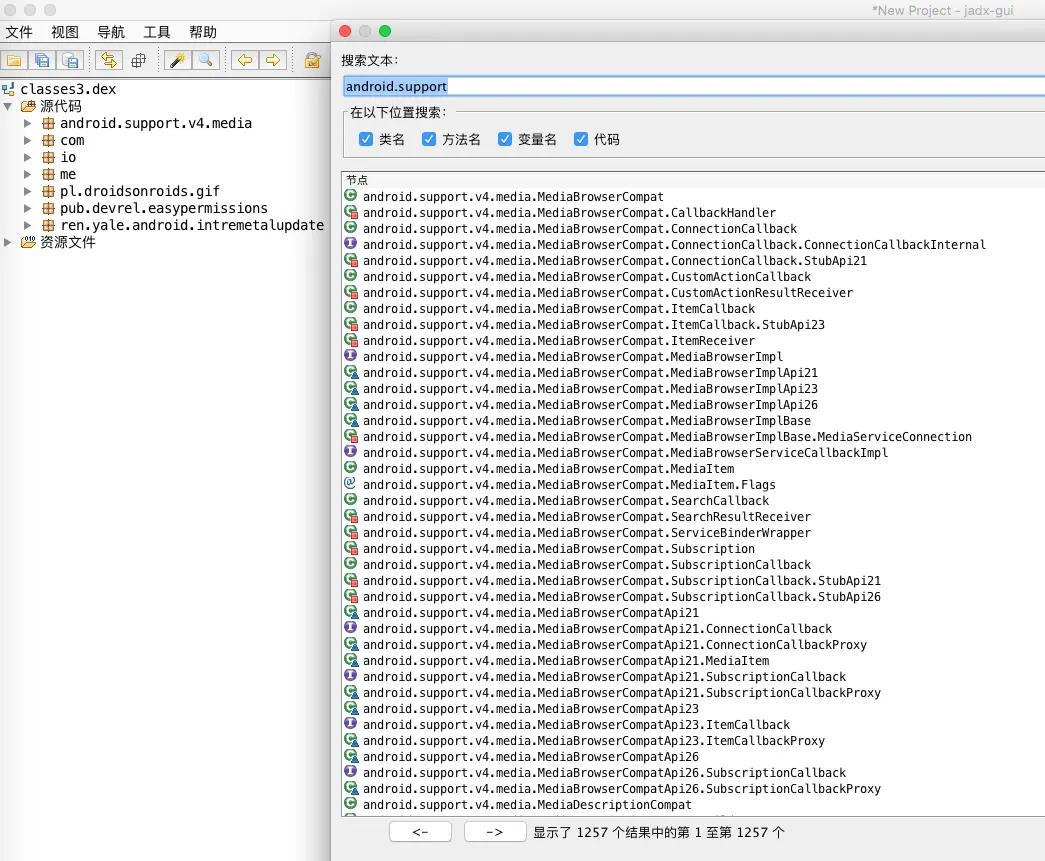The image size is (1045, 861).
Task: Select SubscriptionCallback.StubApi26 result row
Action: pos(693,596)
